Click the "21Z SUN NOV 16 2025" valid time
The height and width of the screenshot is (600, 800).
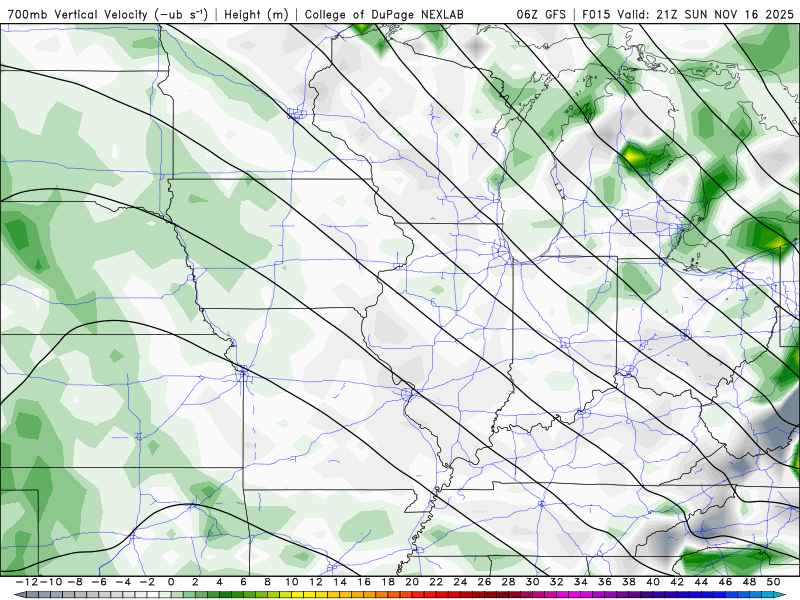pos(725,15)
